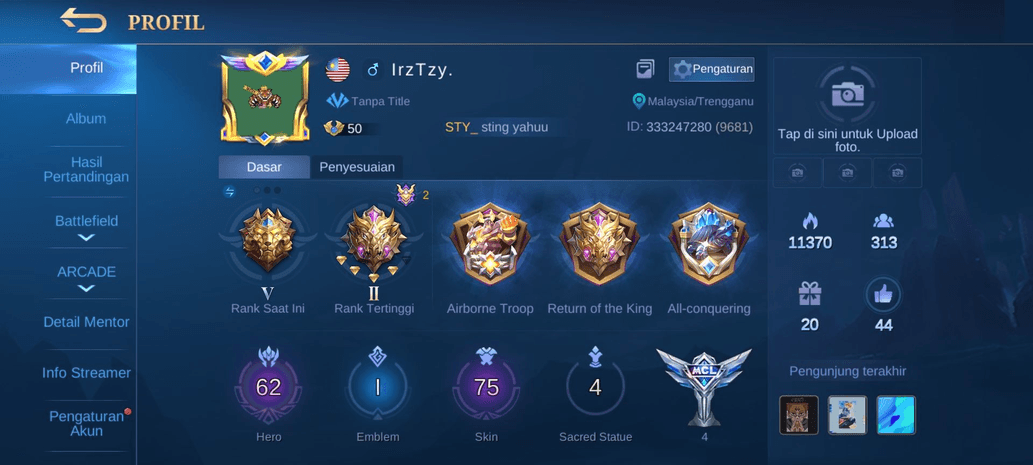Open the Pengaturan Akun sidebar entry
The image size is (1033, 465).
coord(86,424)
